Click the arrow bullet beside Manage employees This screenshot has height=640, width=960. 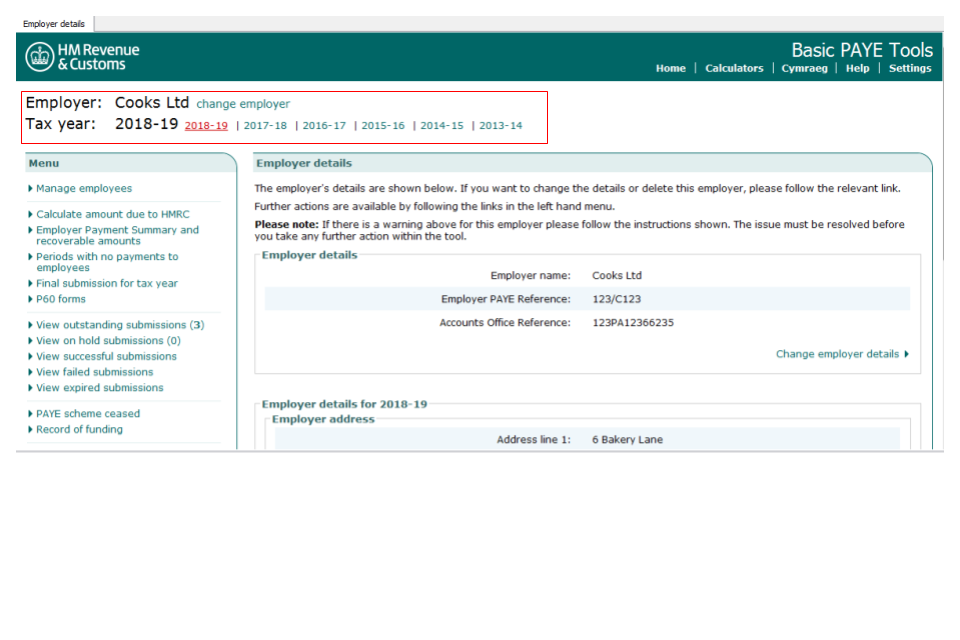click(x=30, y=189)
